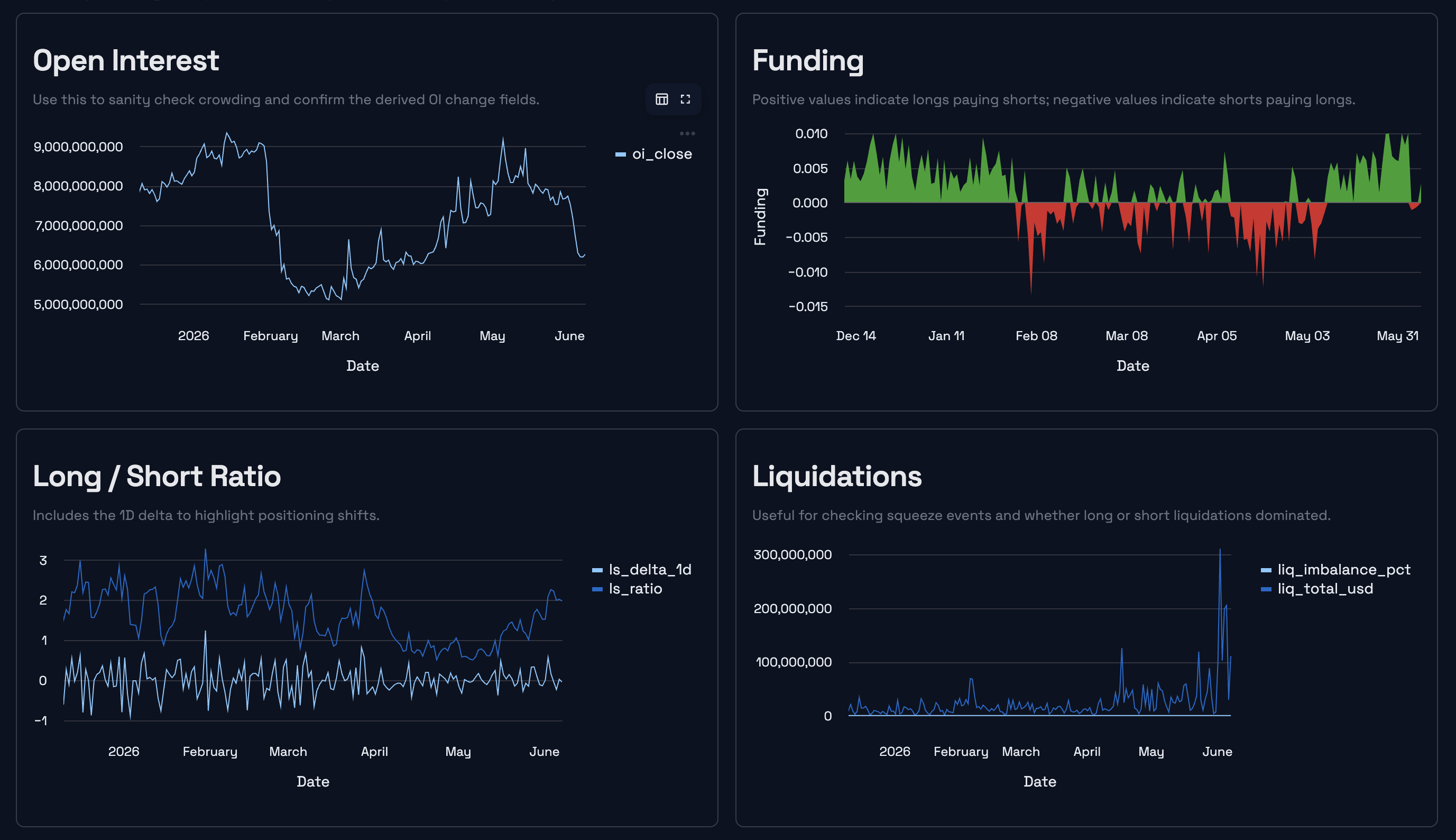This screenshot has width=1456, height=840.
Task: Click the 100,000,000 liquidations axis label
Action: (794, 662)
